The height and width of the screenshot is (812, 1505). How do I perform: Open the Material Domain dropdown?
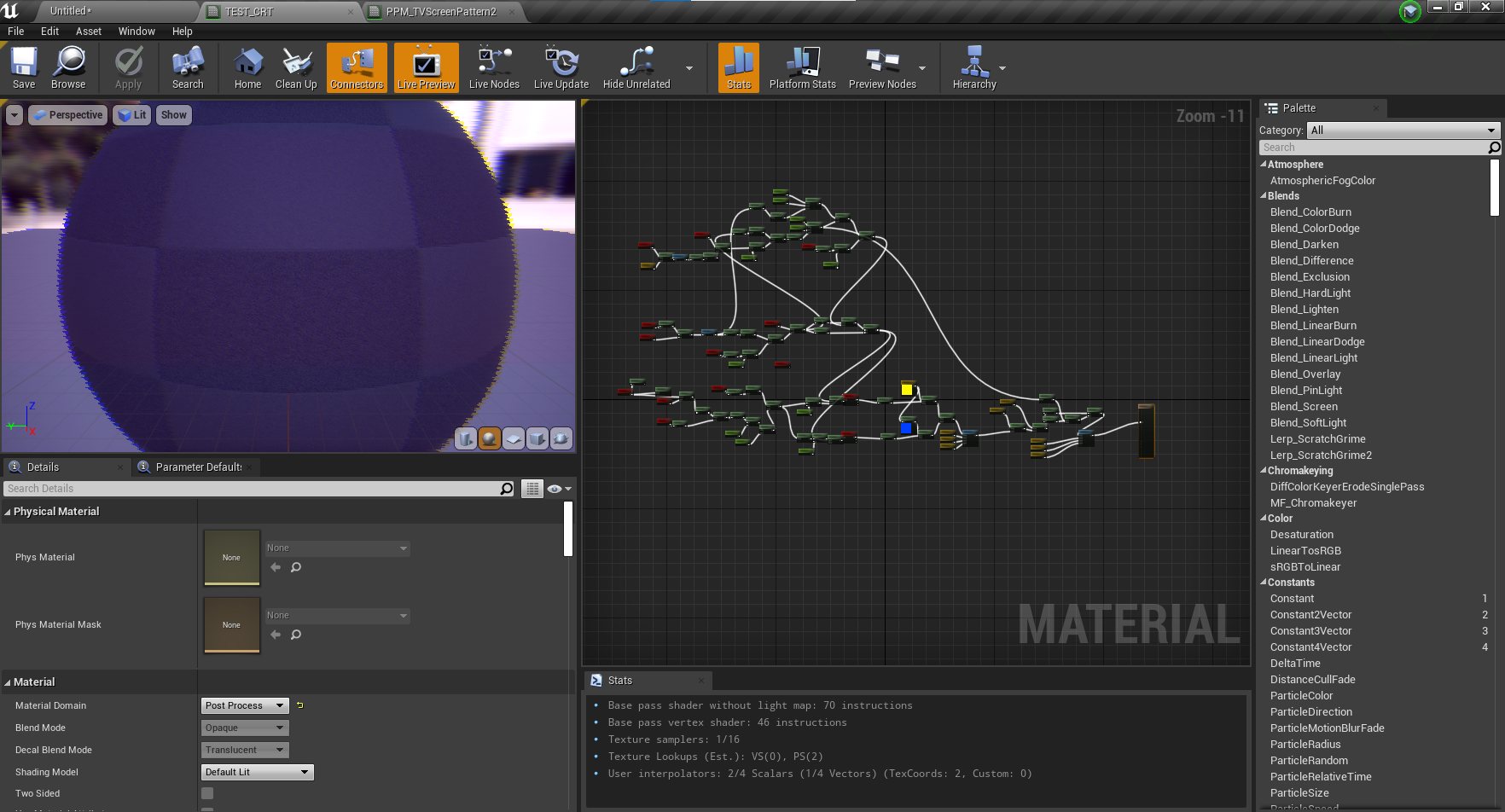click(245, 705)
